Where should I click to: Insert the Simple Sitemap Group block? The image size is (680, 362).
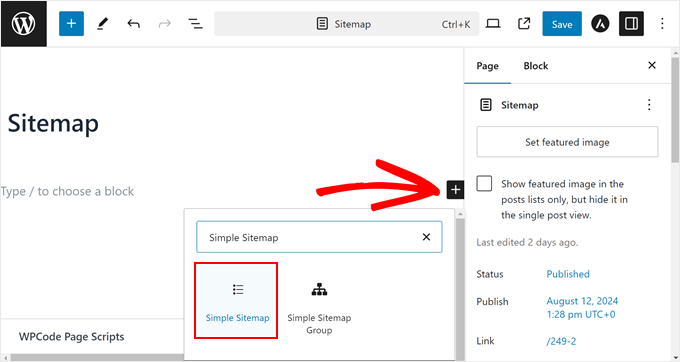coord(319,306)
